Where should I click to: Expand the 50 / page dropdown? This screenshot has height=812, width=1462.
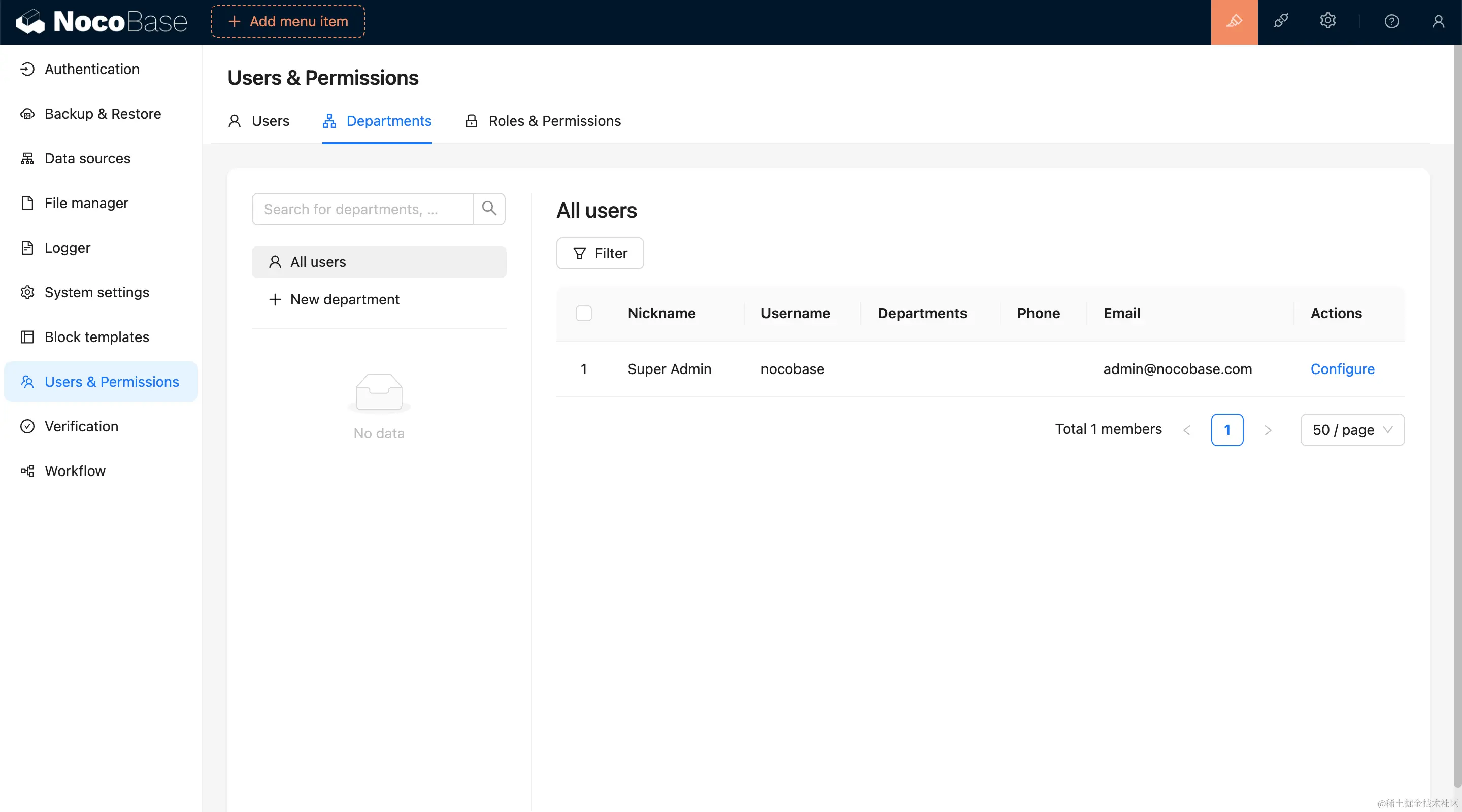(x=1352, y=430)
